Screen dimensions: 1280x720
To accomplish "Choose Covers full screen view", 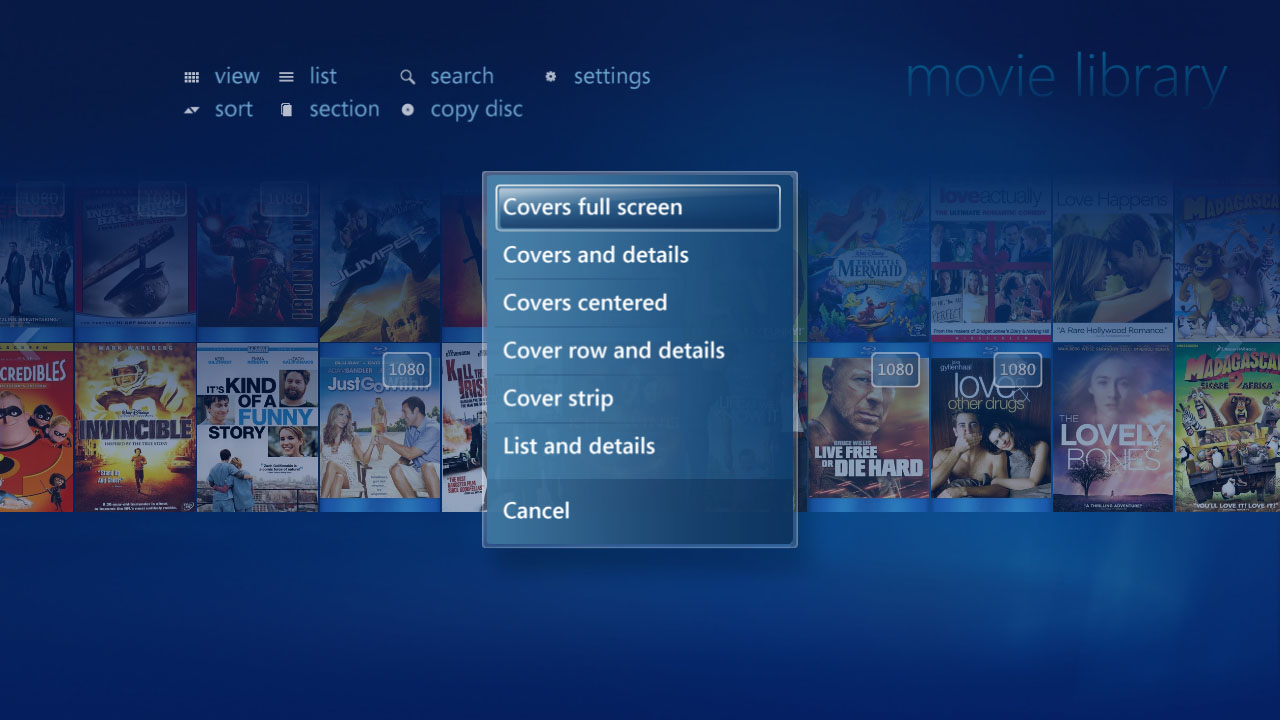I will point(638,207).
